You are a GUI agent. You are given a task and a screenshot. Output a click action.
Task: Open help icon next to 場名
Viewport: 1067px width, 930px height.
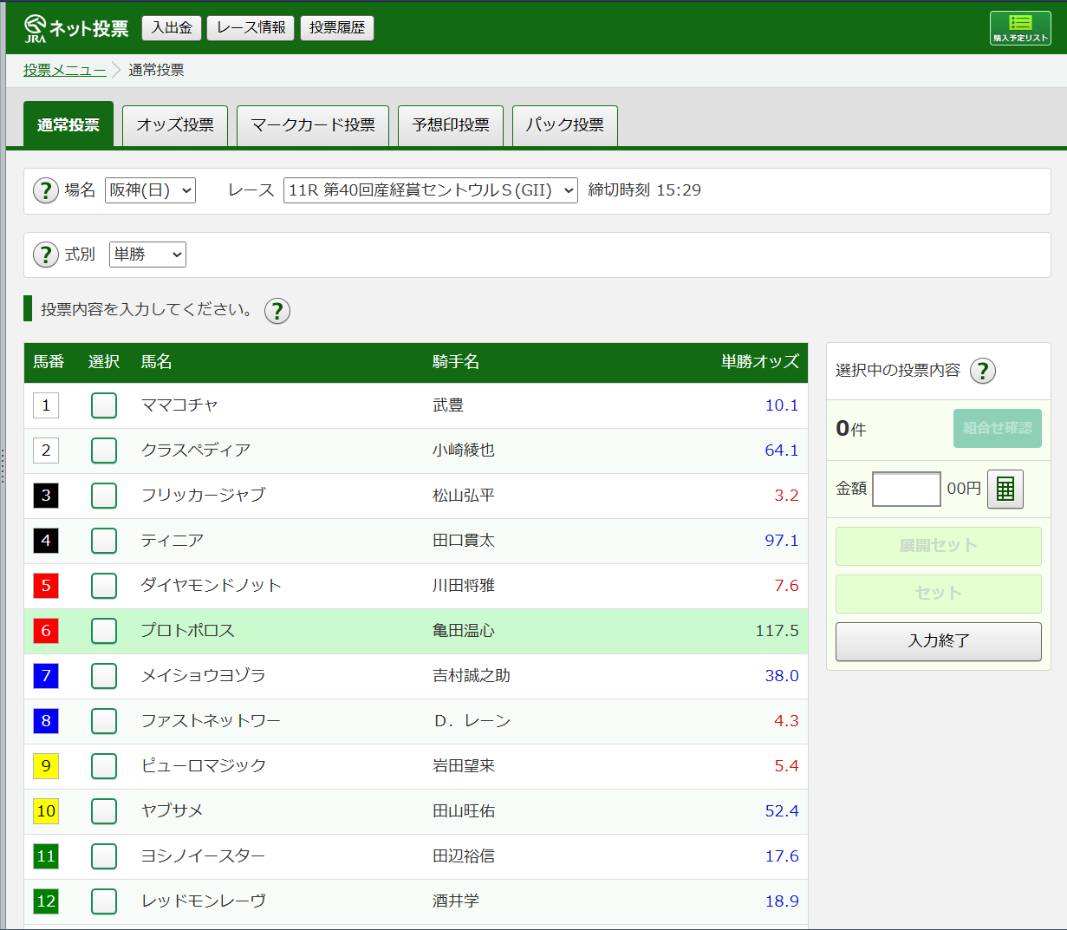tap(46, 190)
